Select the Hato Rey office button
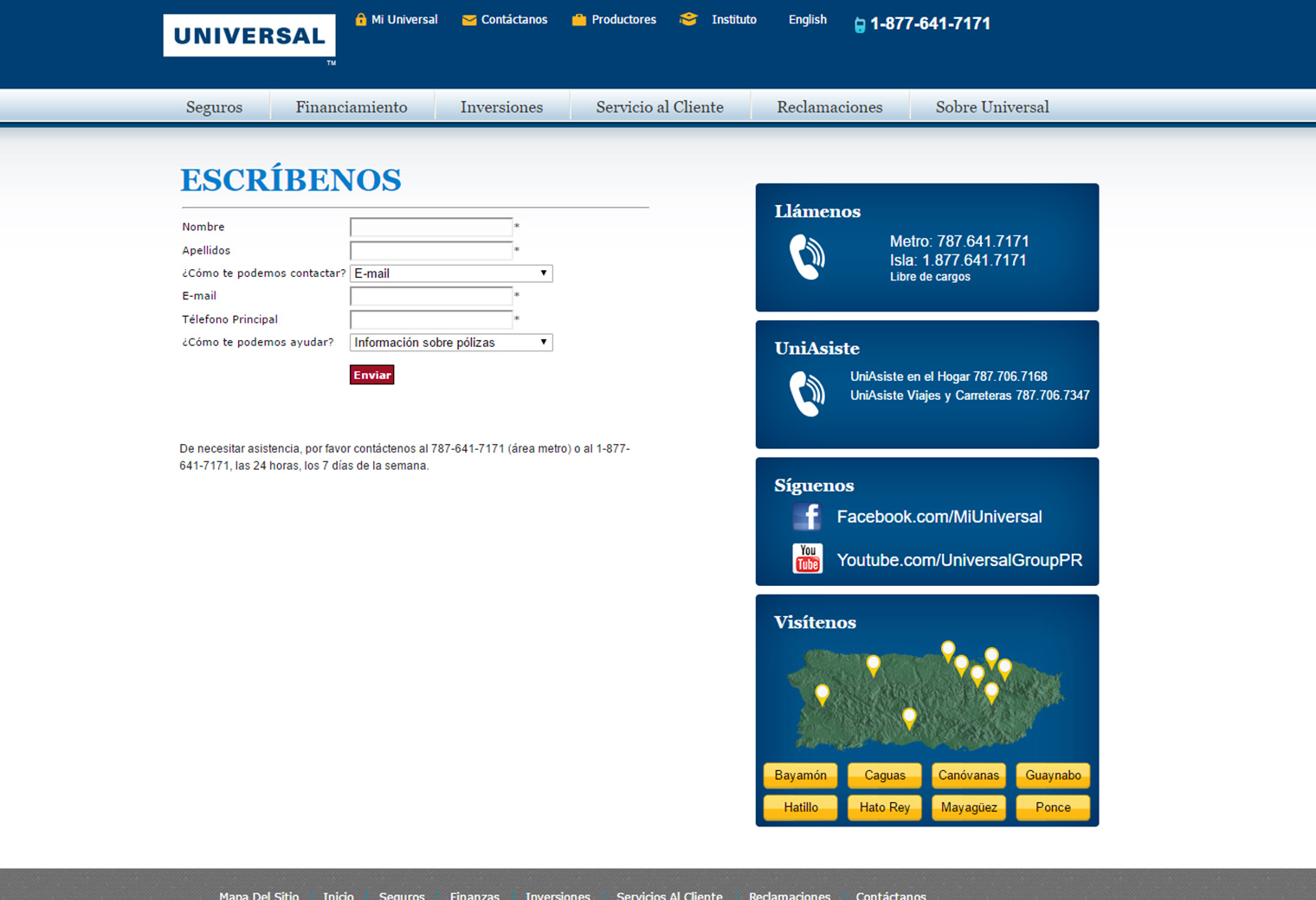The height and width of the screenshot is (900, 1316). (884, 807)
